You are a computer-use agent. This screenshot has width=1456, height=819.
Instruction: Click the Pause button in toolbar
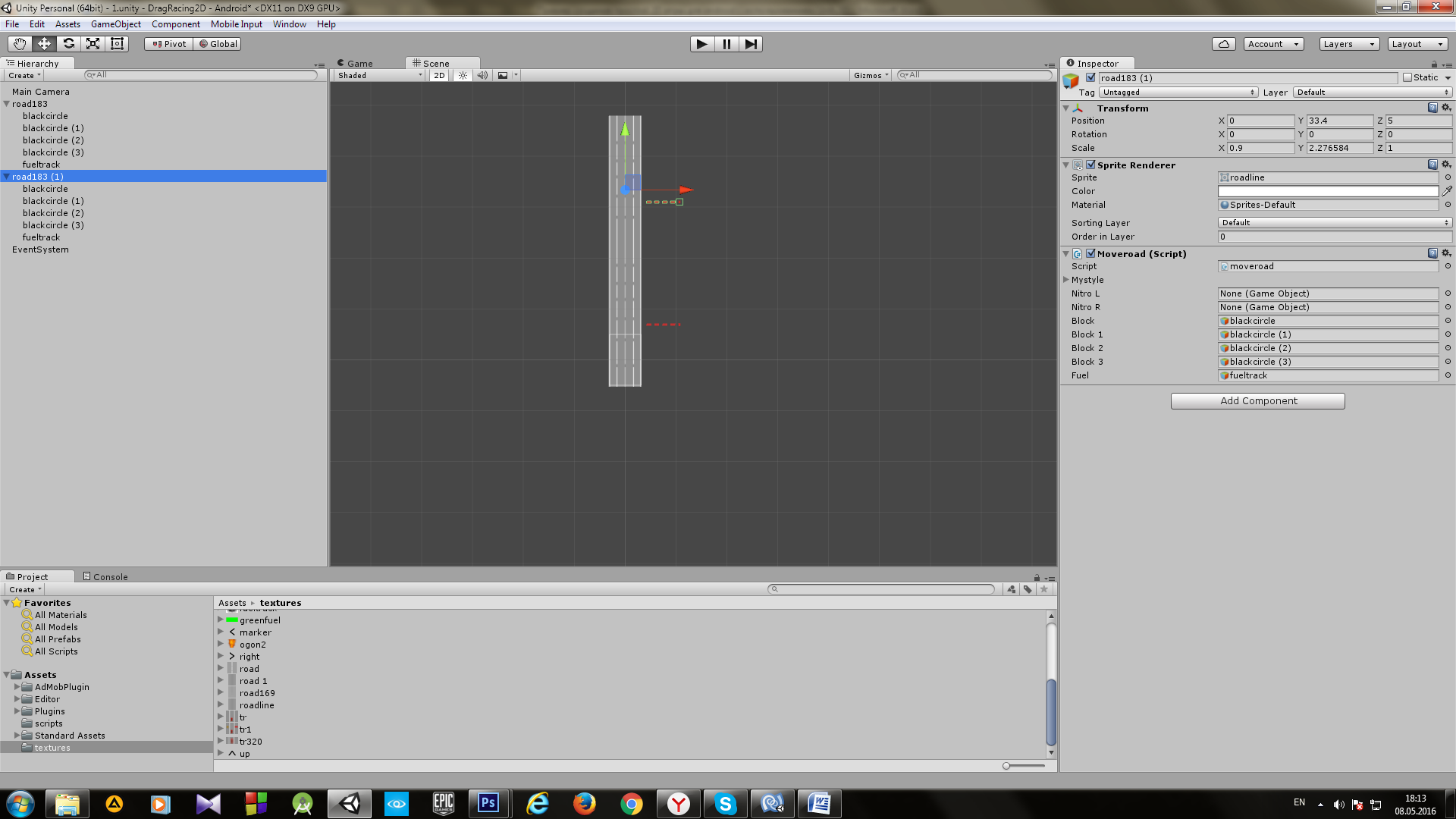[726, 44]
